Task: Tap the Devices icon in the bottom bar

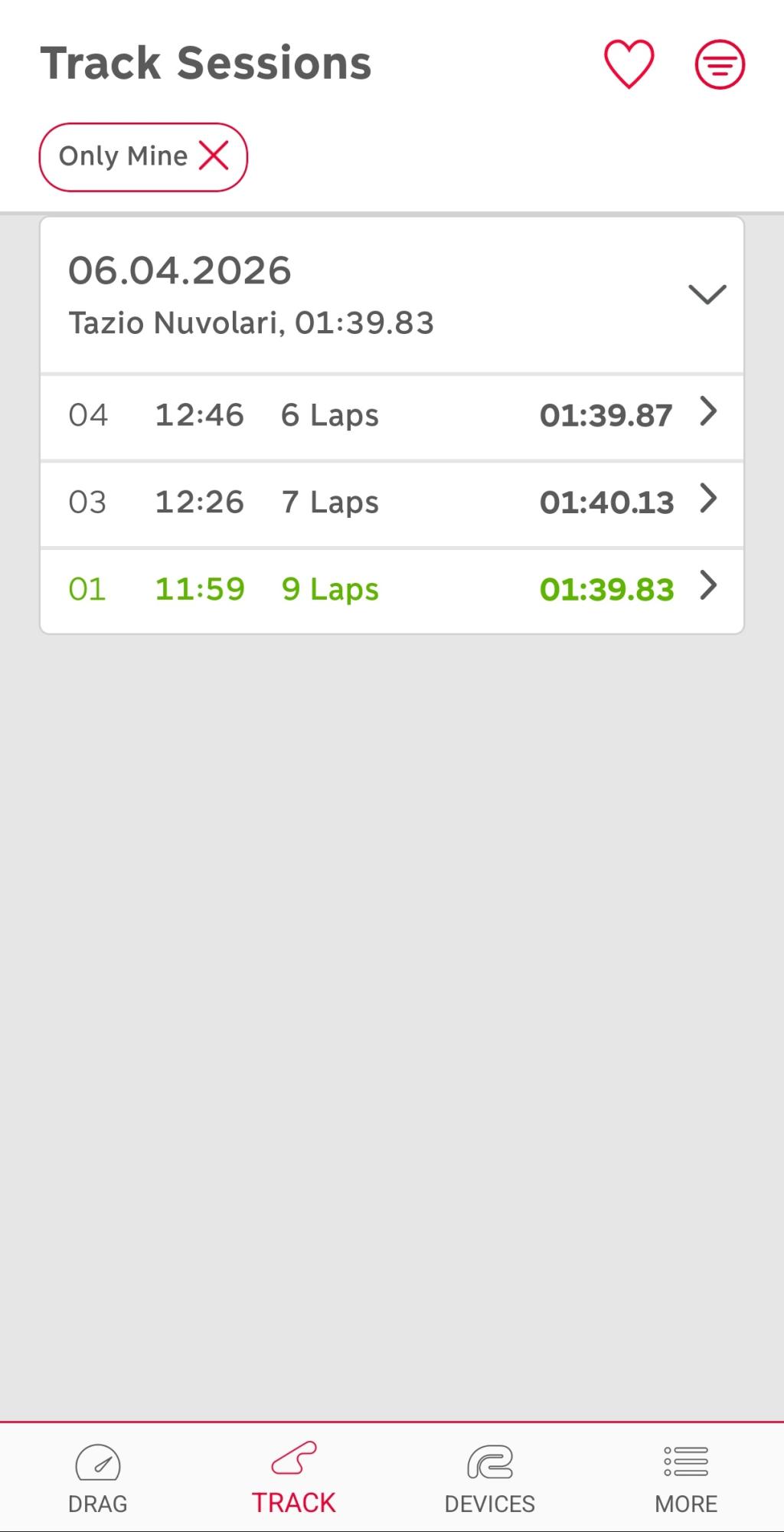Action: 490,1462
